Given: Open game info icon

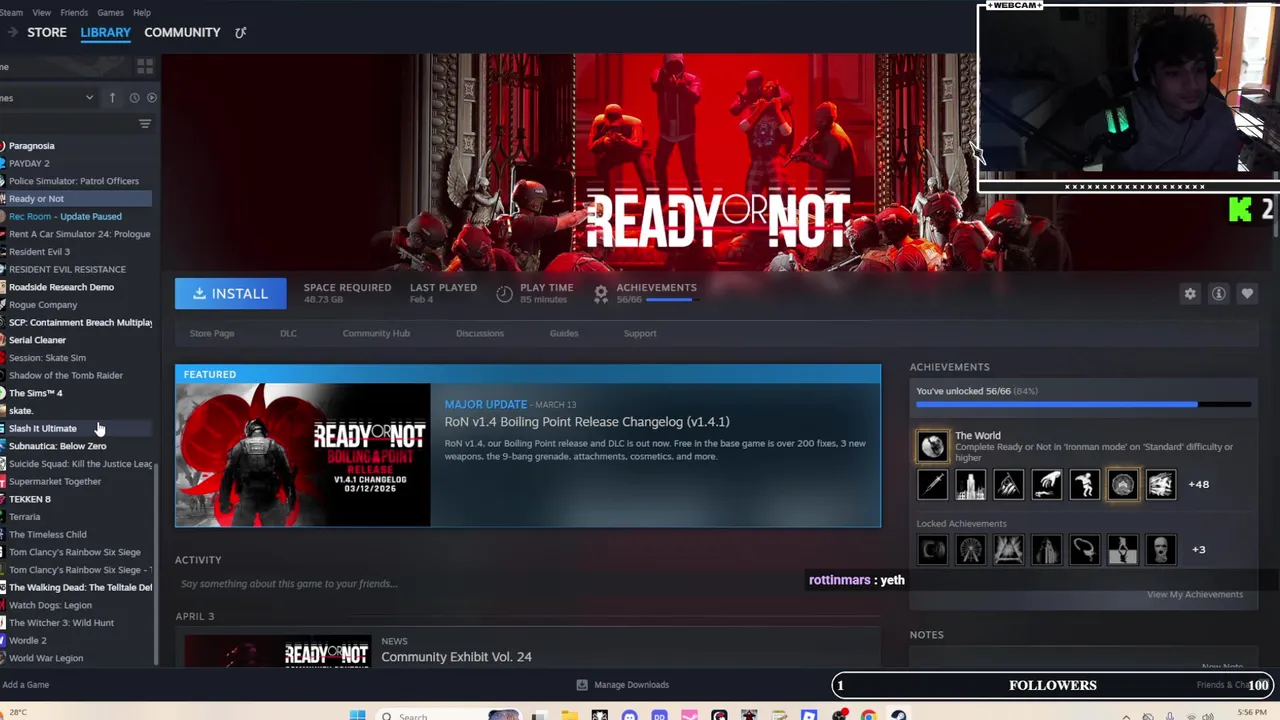Looking at the screenshot, I should [1218, 293].
